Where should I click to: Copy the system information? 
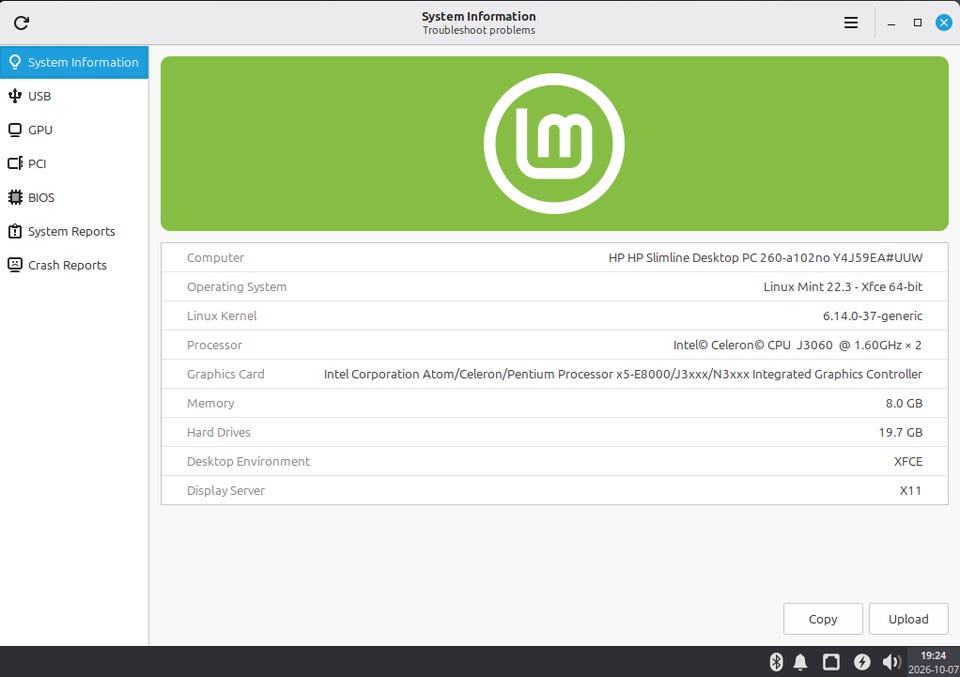tap(822, 619)
